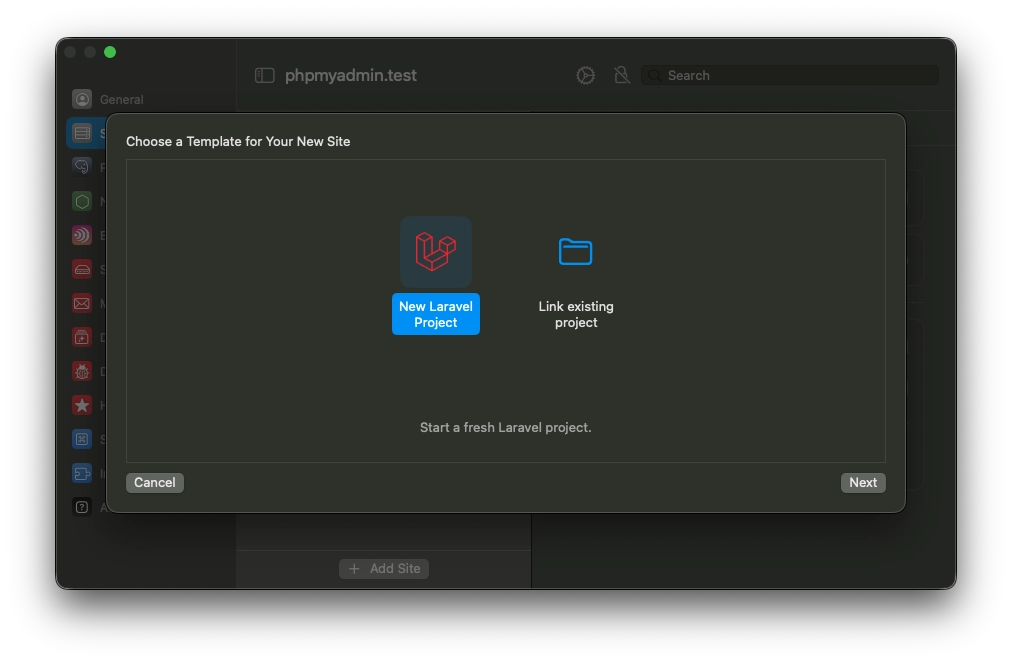
Task: Toggle the muted notifications bell icon
Action: [621, 76]
